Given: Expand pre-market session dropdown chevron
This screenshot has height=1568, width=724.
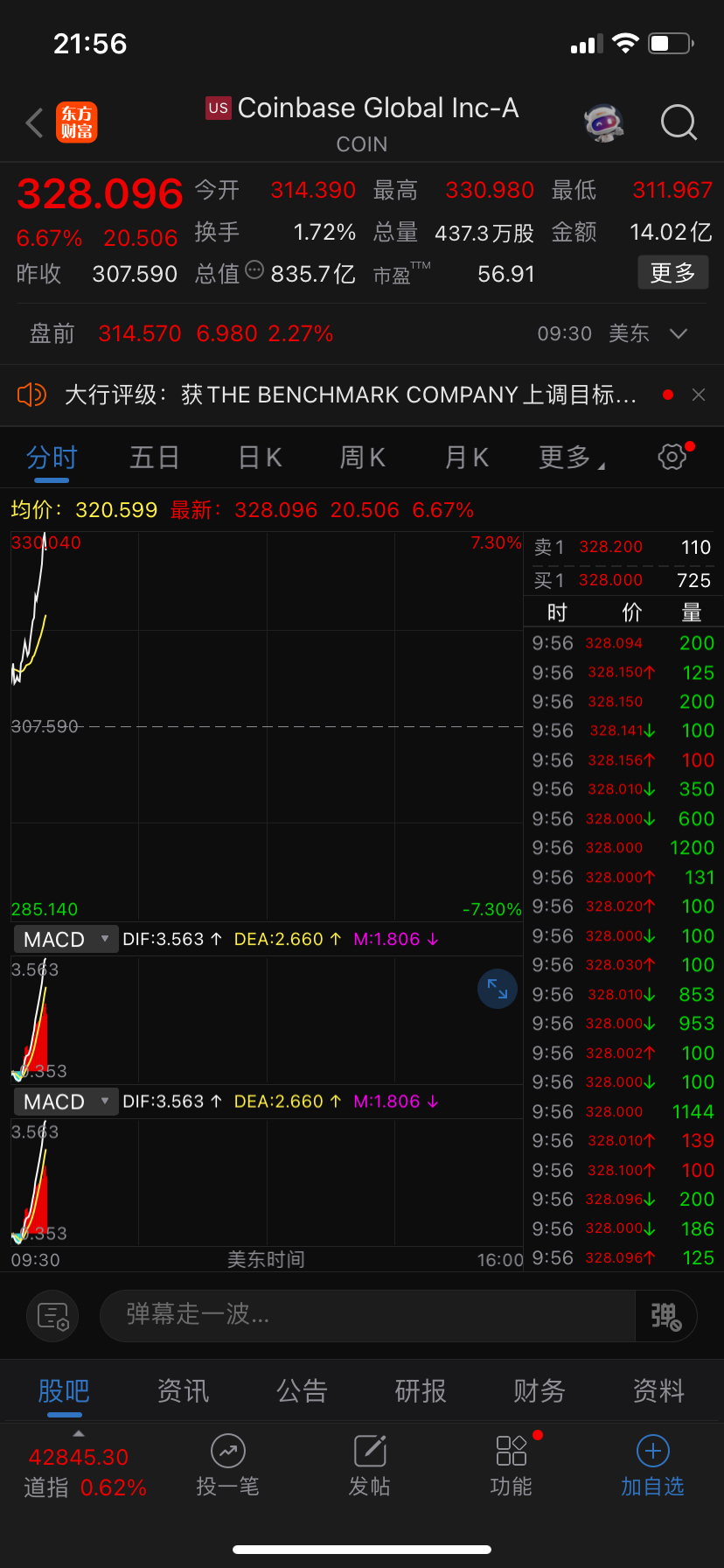Looking at the screenshot, I should (x=679, y=333).
